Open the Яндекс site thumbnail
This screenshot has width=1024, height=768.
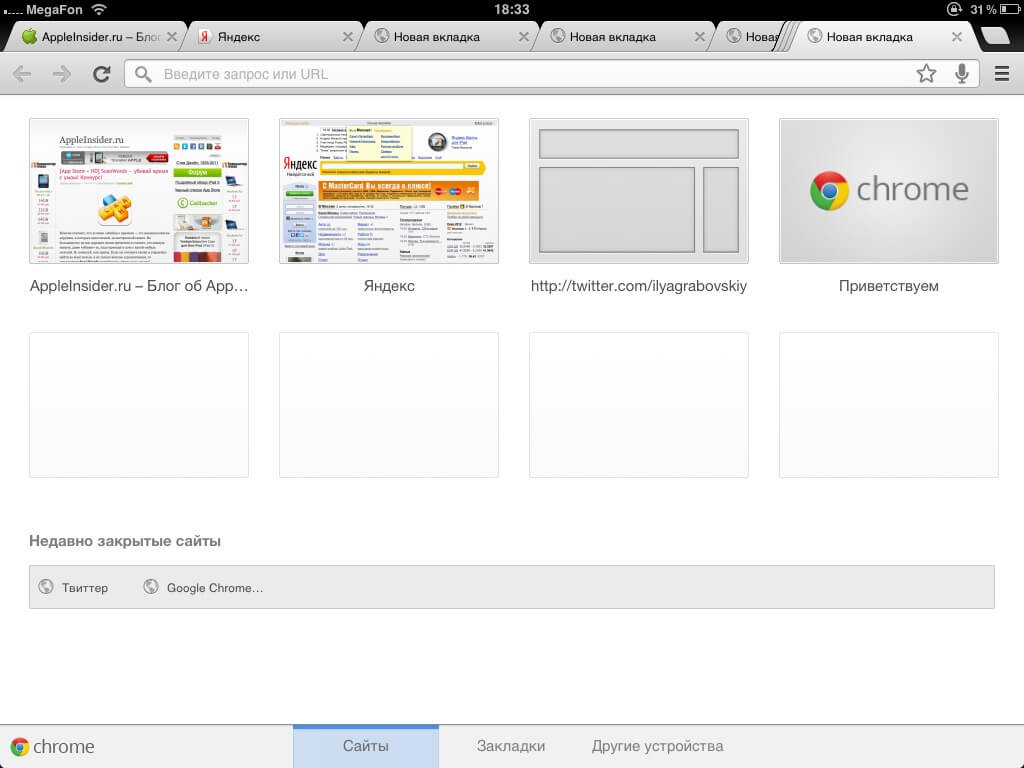click(389, 191)
